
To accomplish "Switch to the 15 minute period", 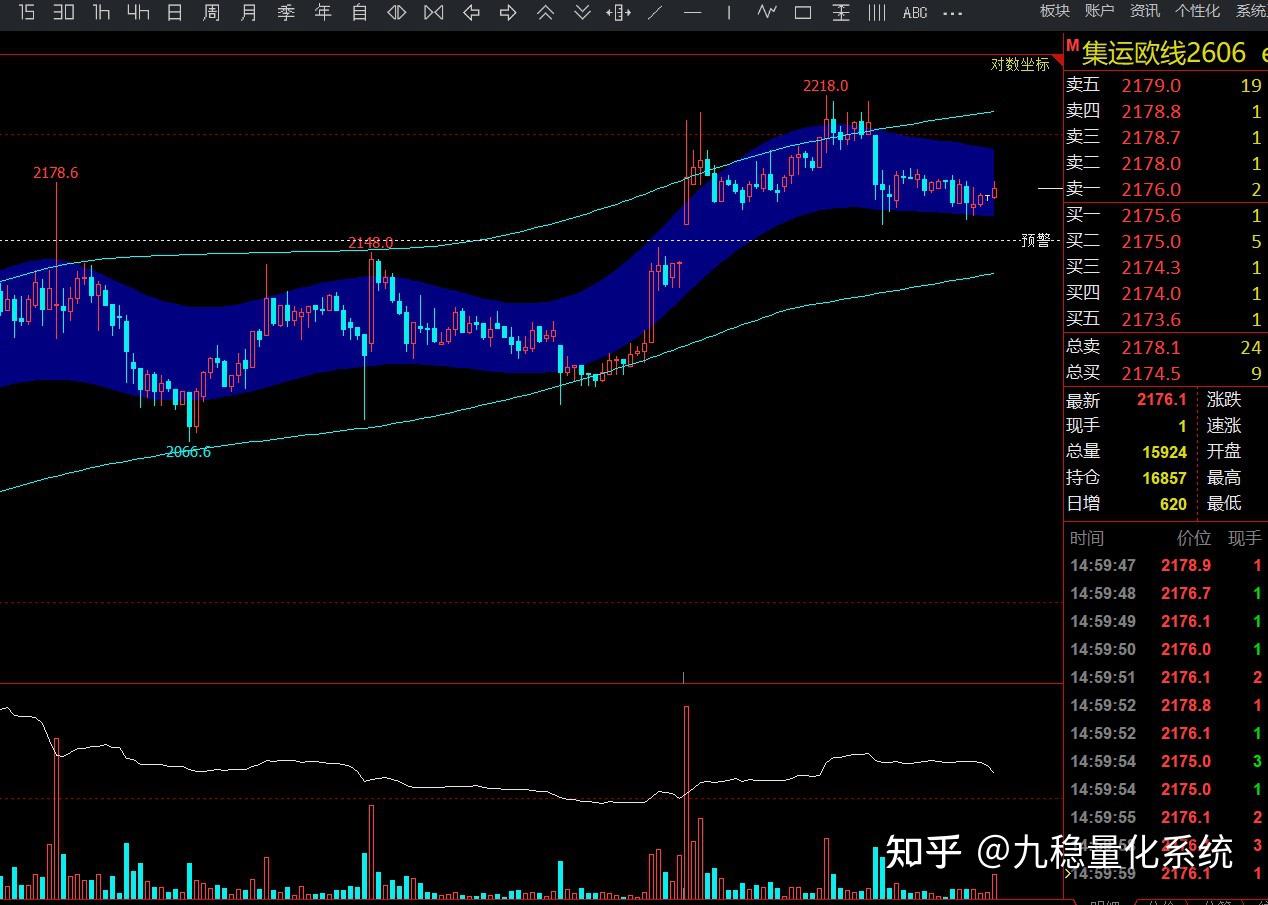I will coord(27,12).
